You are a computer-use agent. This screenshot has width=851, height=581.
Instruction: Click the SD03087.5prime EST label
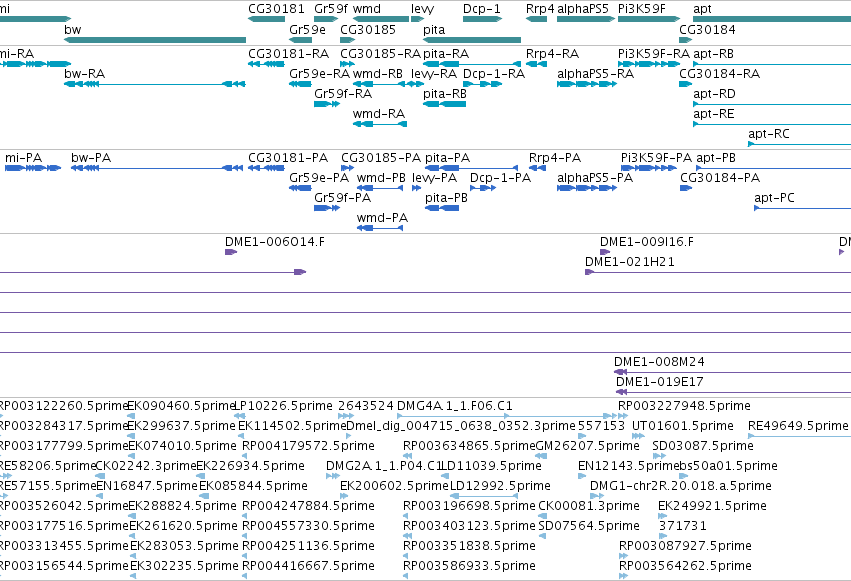tap(703, 446)
